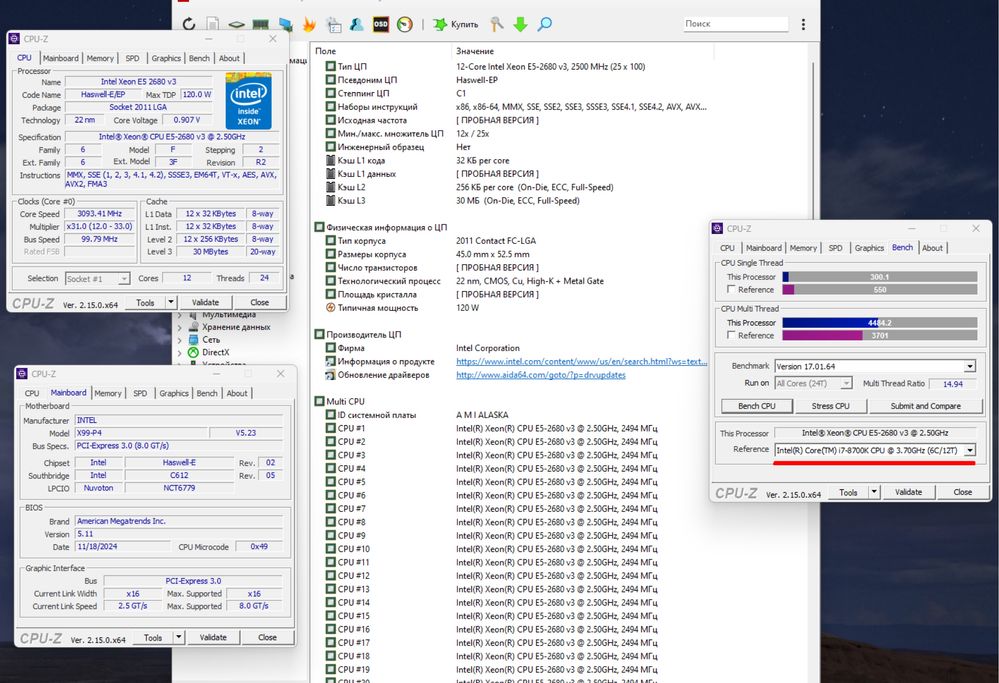Open the OSD panel icon
Image resolution: width=999 pixels, height=683 pixels.
tap(380, 24)
